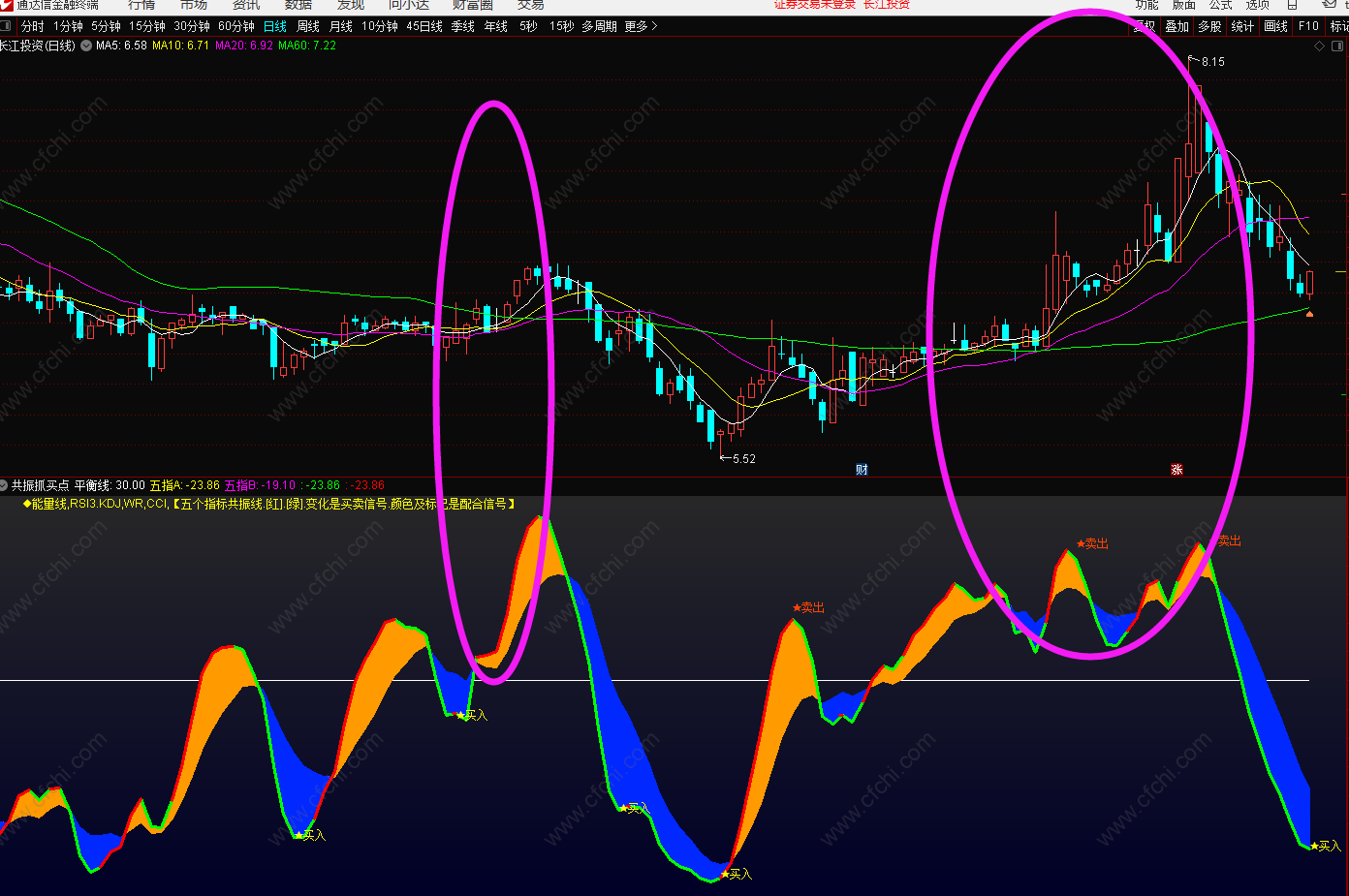Expand the 更多 period list

point(642,26)
